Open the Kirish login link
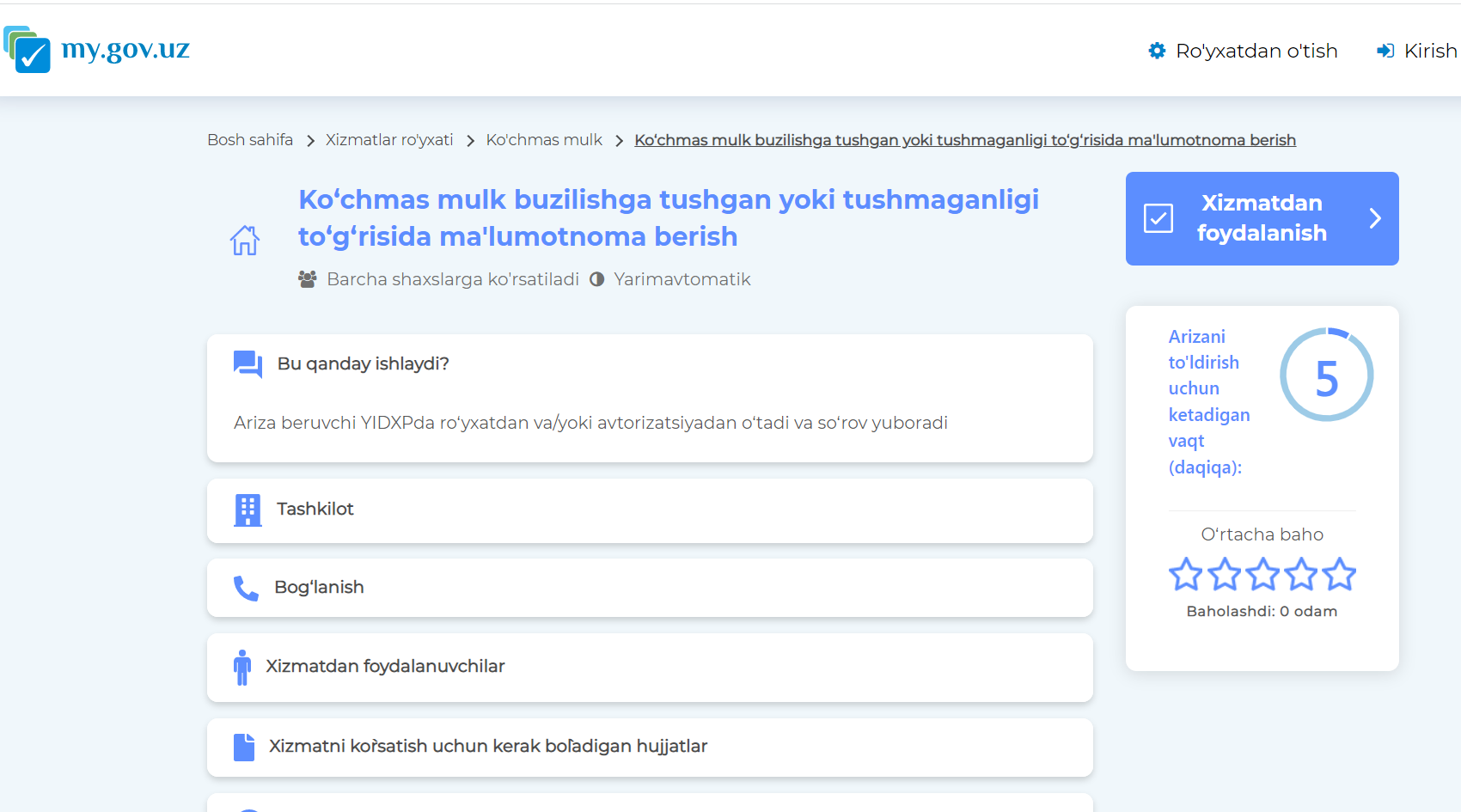The width and height of the screenshot is (1461, 812). coord(1429,51)
